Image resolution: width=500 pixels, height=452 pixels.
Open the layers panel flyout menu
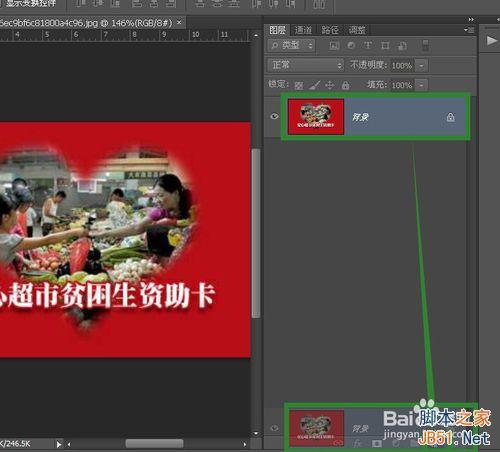(469, 30)
